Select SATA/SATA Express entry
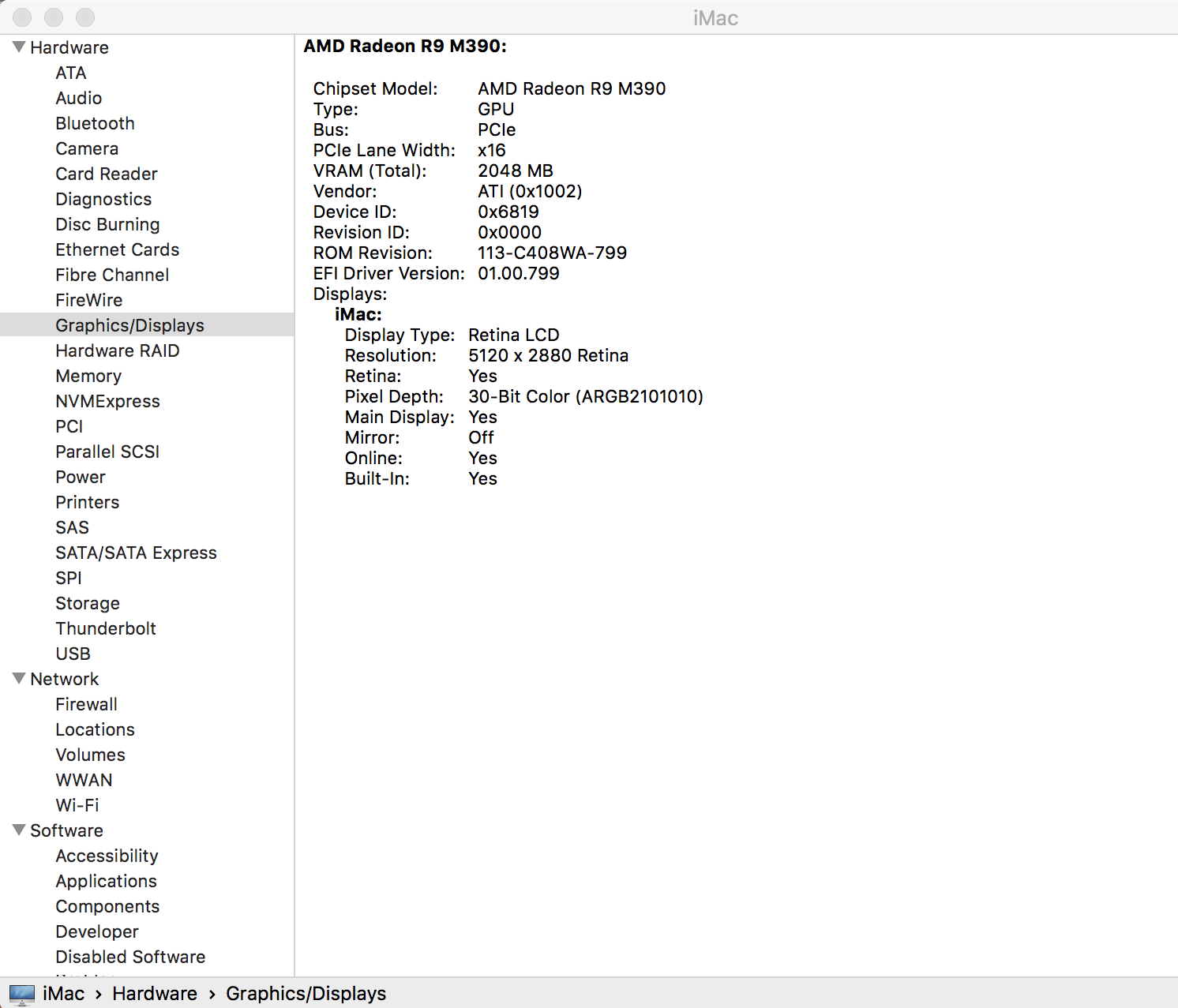The height and width of the screenshot is (1008, 1178). click(x=137, y=553)
